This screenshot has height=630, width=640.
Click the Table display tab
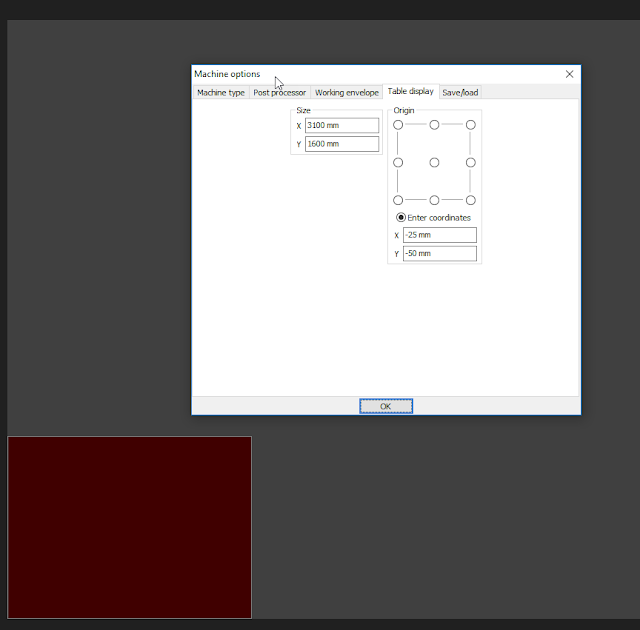point(411,91)
